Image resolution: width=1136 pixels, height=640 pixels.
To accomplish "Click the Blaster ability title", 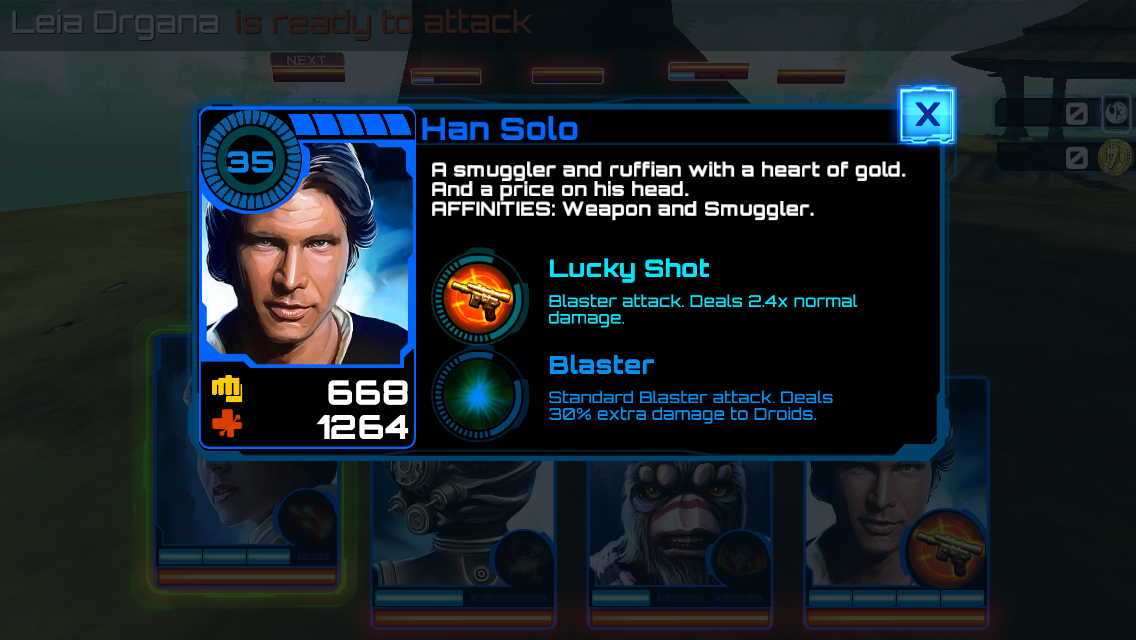I will point(601,365).
